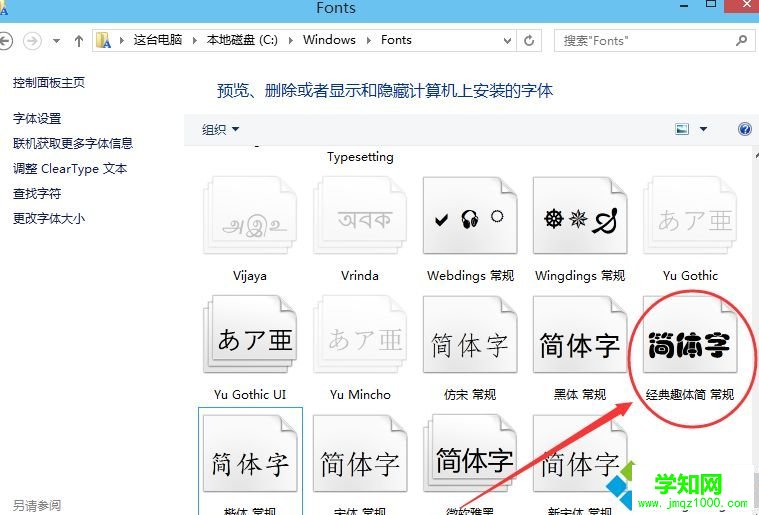Expand subfolders arrow after Windows

click(x=368, y=41)
